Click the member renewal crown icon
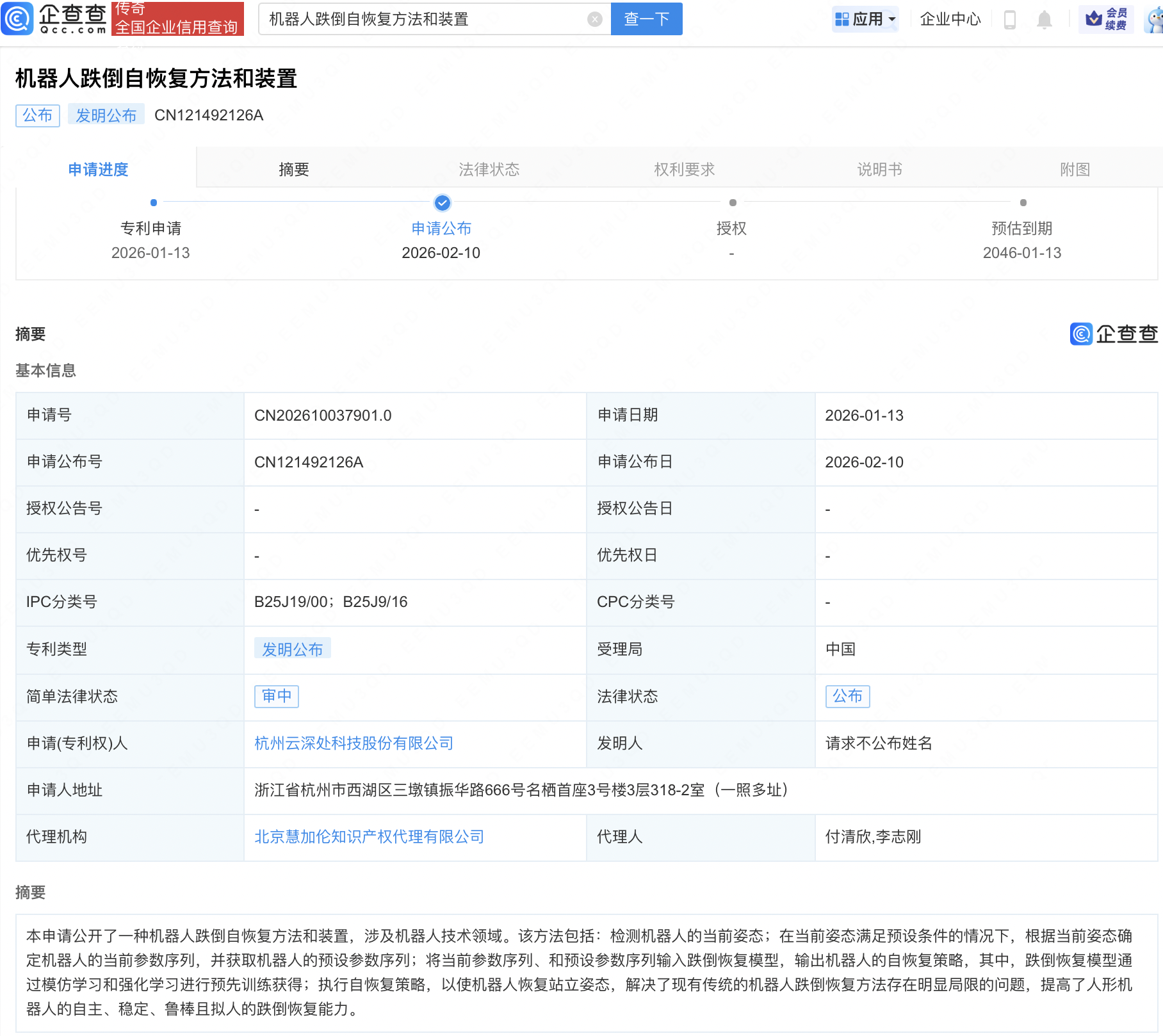This screenshot has height=1036, width=1163. pyautogui.click(x=1094, y=19)
